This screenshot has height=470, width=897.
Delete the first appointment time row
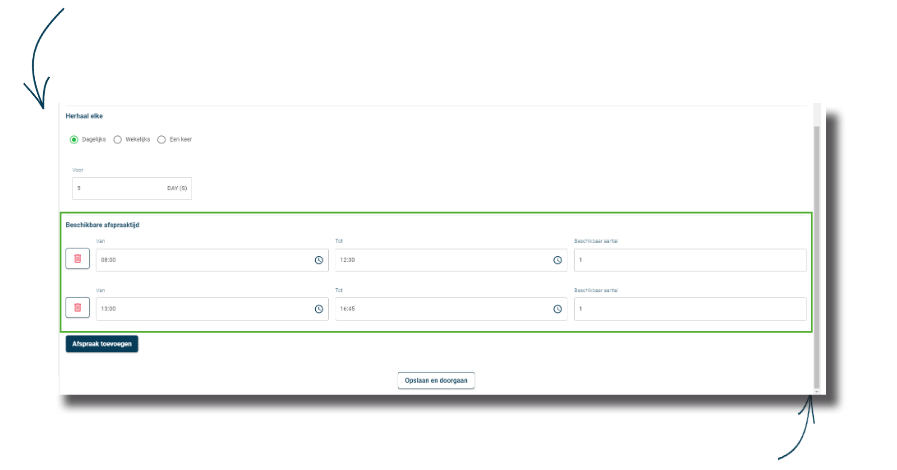(77, 259)
